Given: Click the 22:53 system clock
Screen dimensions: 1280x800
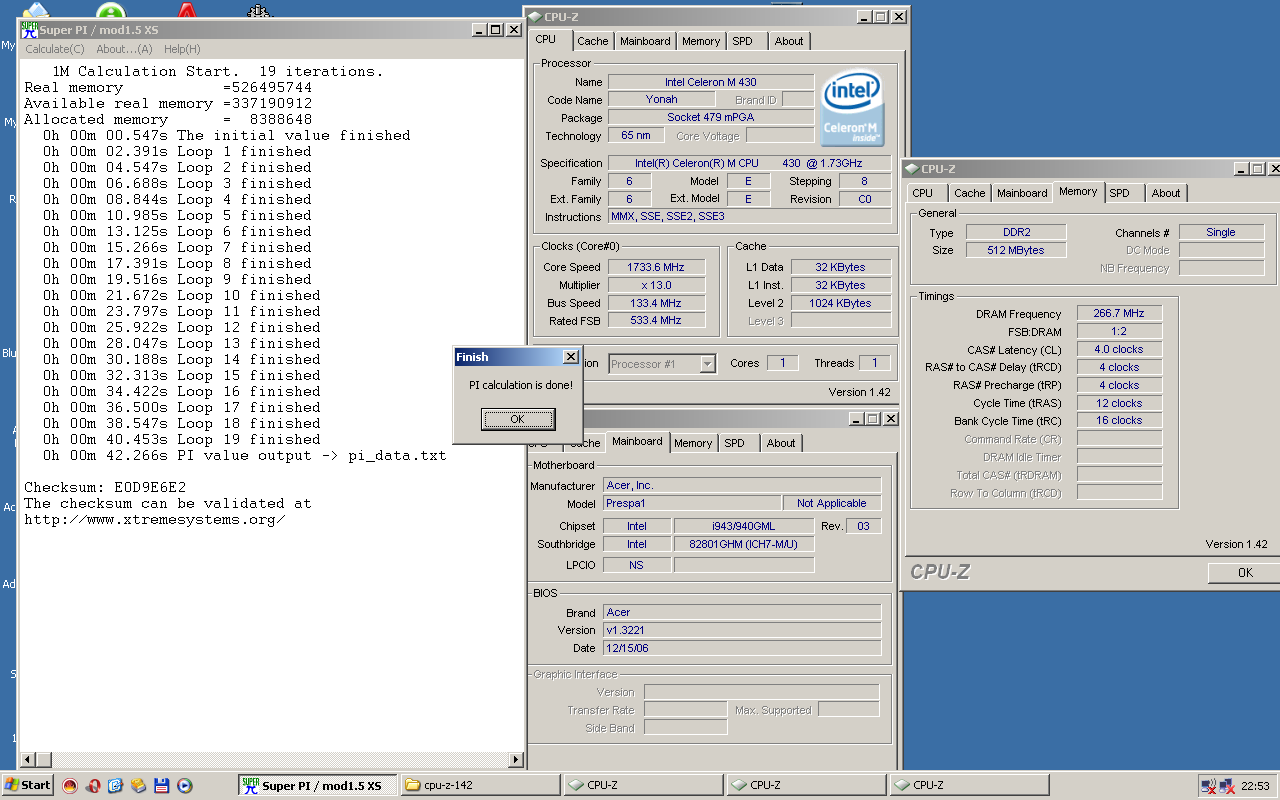Looking at the screenshot, I should [x=1255, y=786].
